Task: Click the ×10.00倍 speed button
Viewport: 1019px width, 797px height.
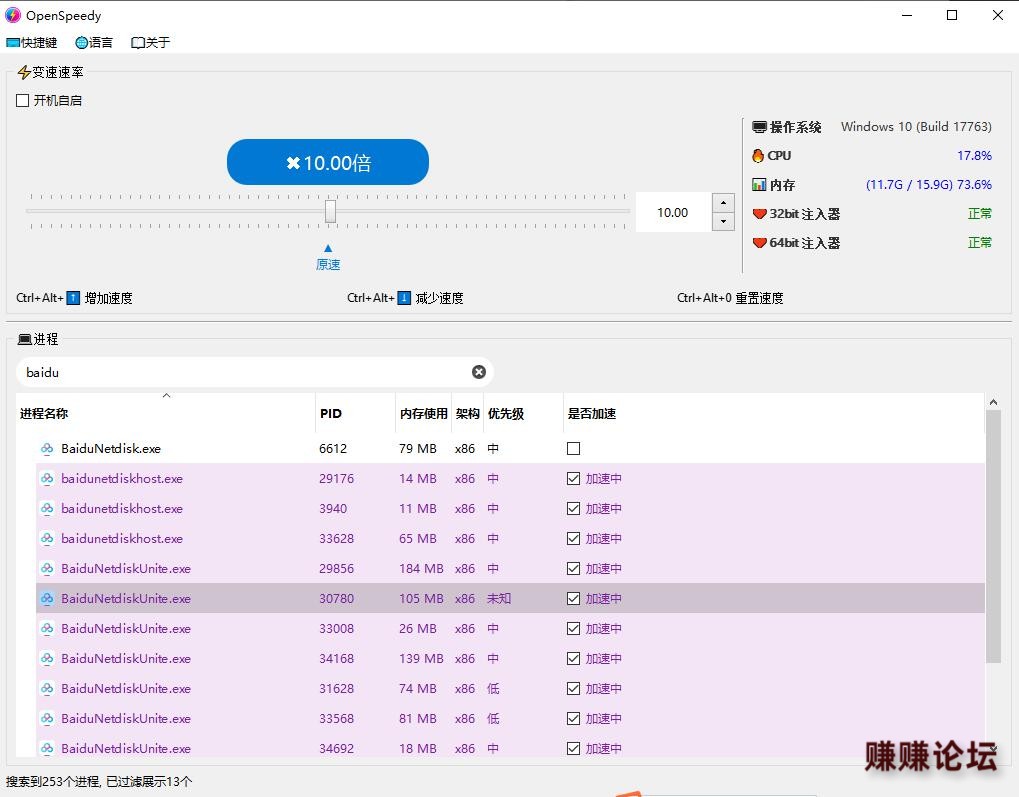Action: tap(328, 162)
